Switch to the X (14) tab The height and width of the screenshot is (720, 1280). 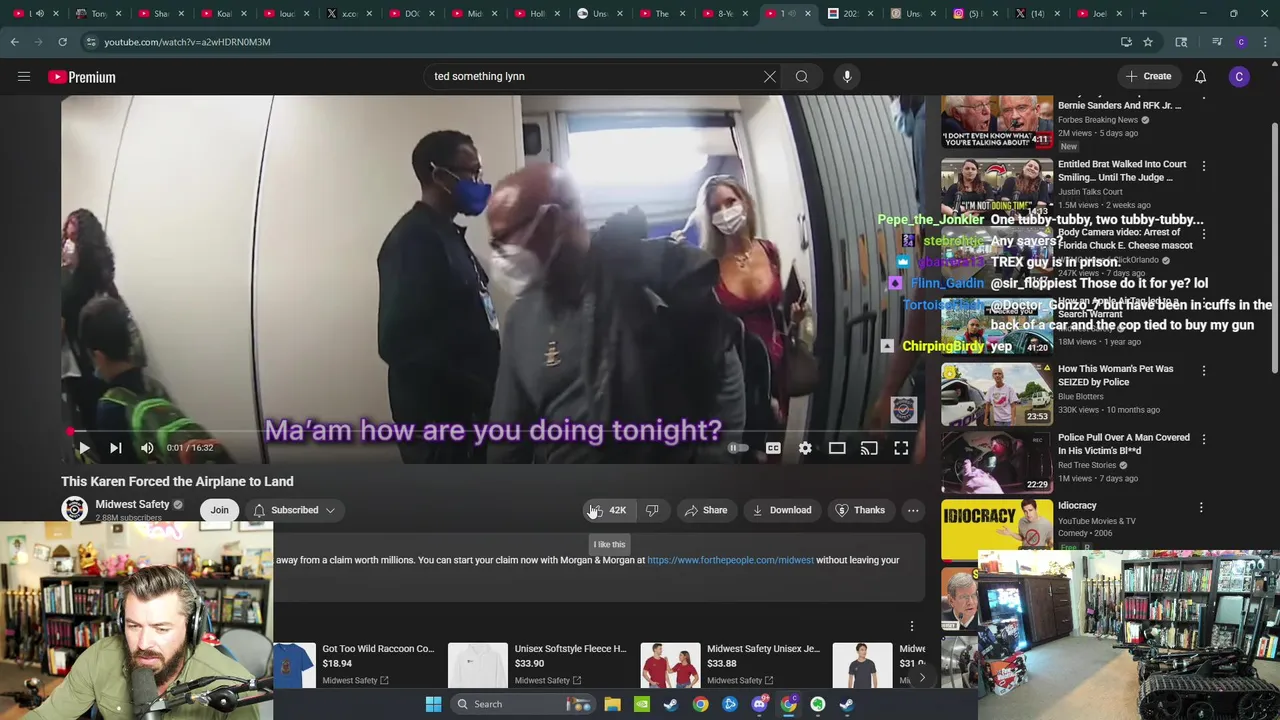point(1036,14)
